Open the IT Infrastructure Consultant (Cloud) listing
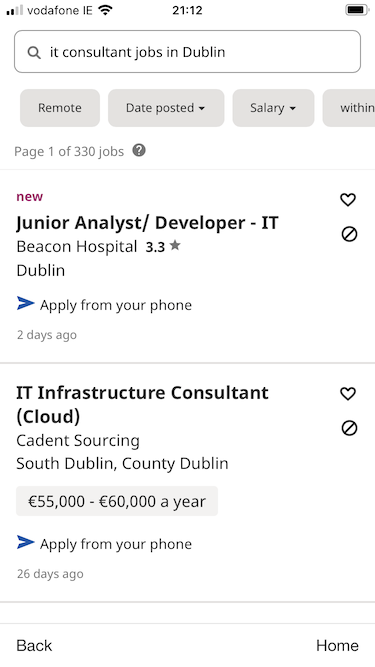The width and height of the screenshot is (375, 667). pos(142,405)
